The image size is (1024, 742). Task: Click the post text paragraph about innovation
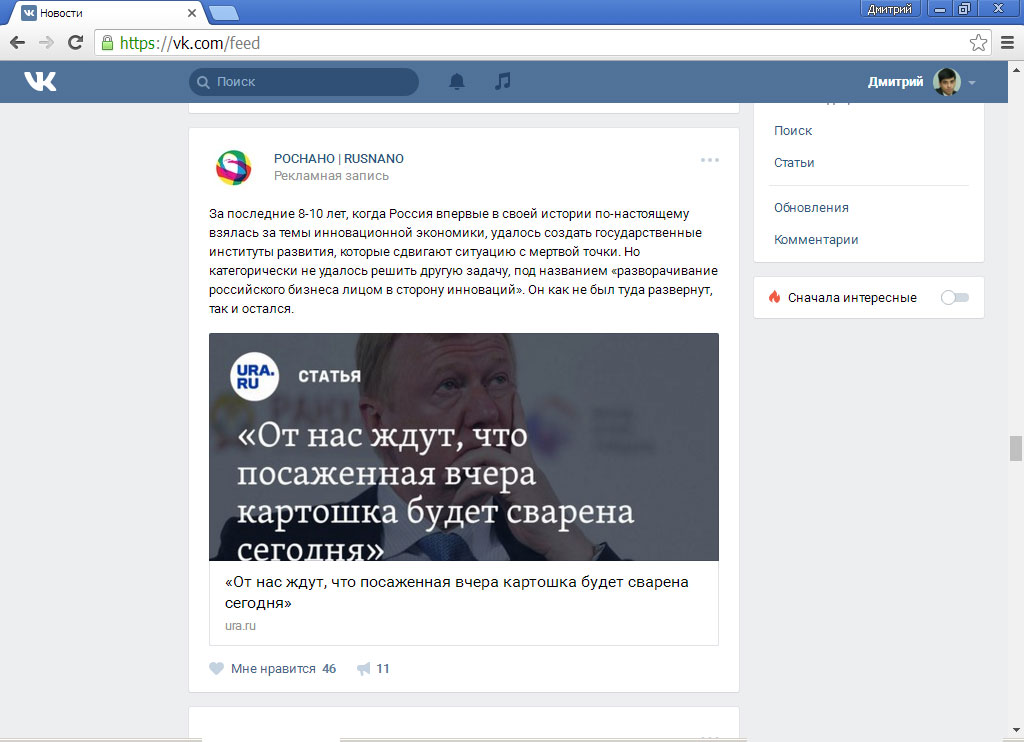coord(463,261)
